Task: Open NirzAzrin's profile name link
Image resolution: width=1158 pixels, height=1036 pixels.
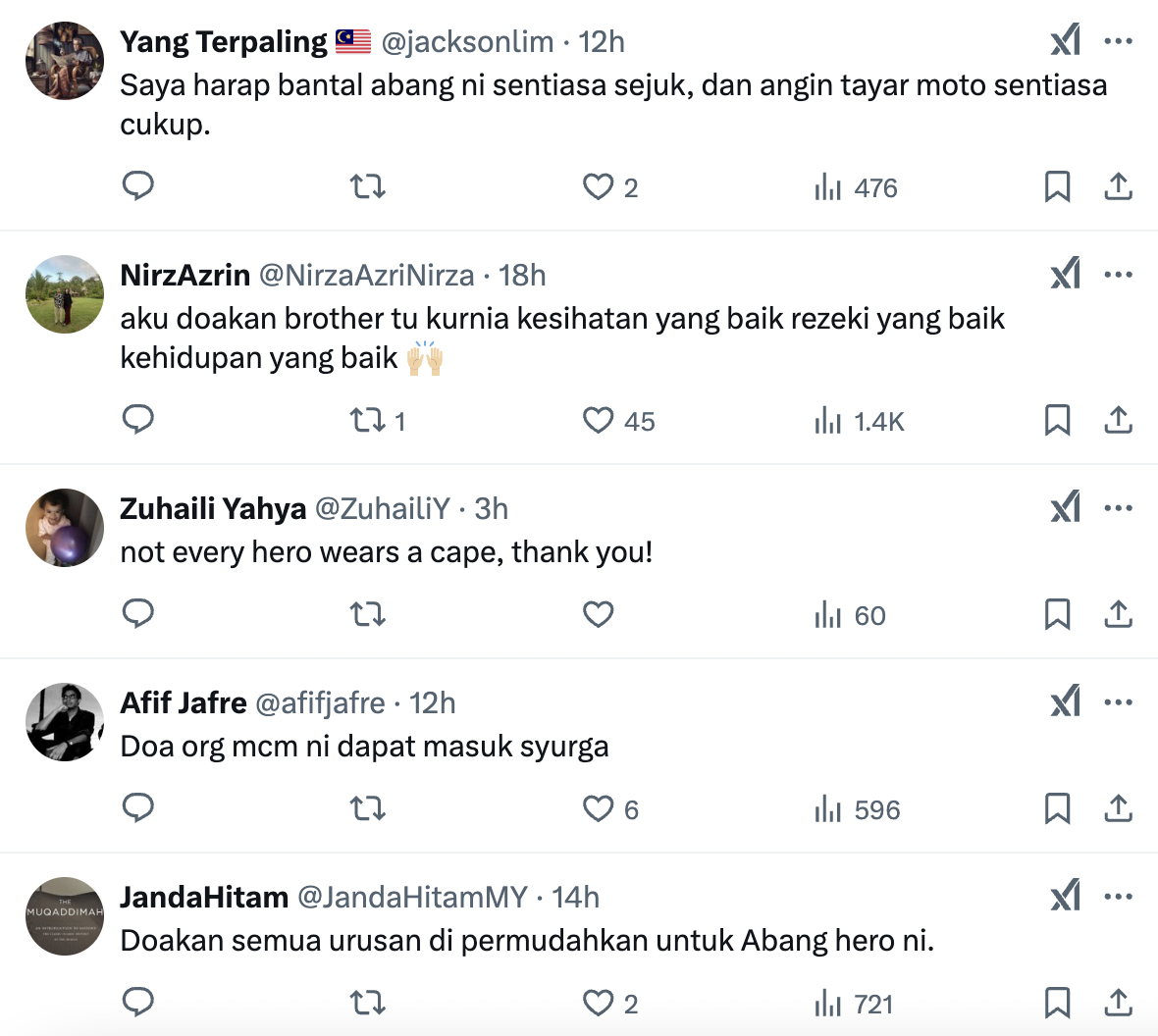Action: (184, 276)
